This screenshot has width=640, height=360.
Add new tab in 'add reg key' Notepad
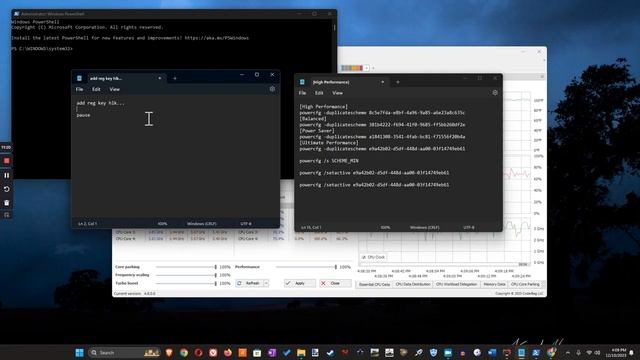[175, 78]
